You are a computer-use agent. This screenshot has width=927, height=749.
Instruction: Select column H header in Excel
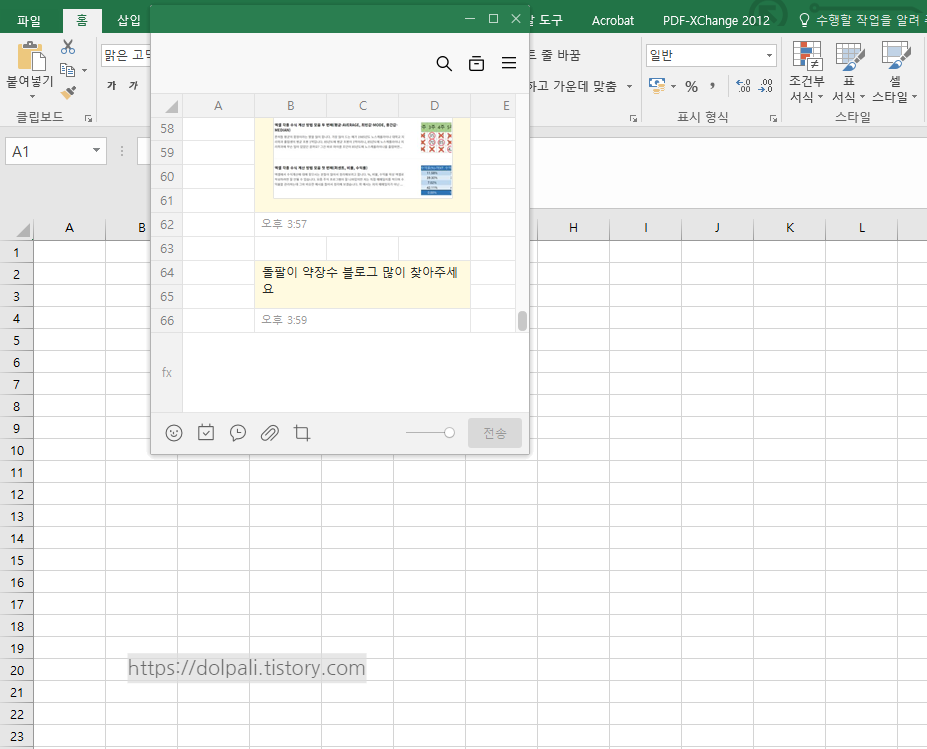pyautogui.click(x=573, y=228)
